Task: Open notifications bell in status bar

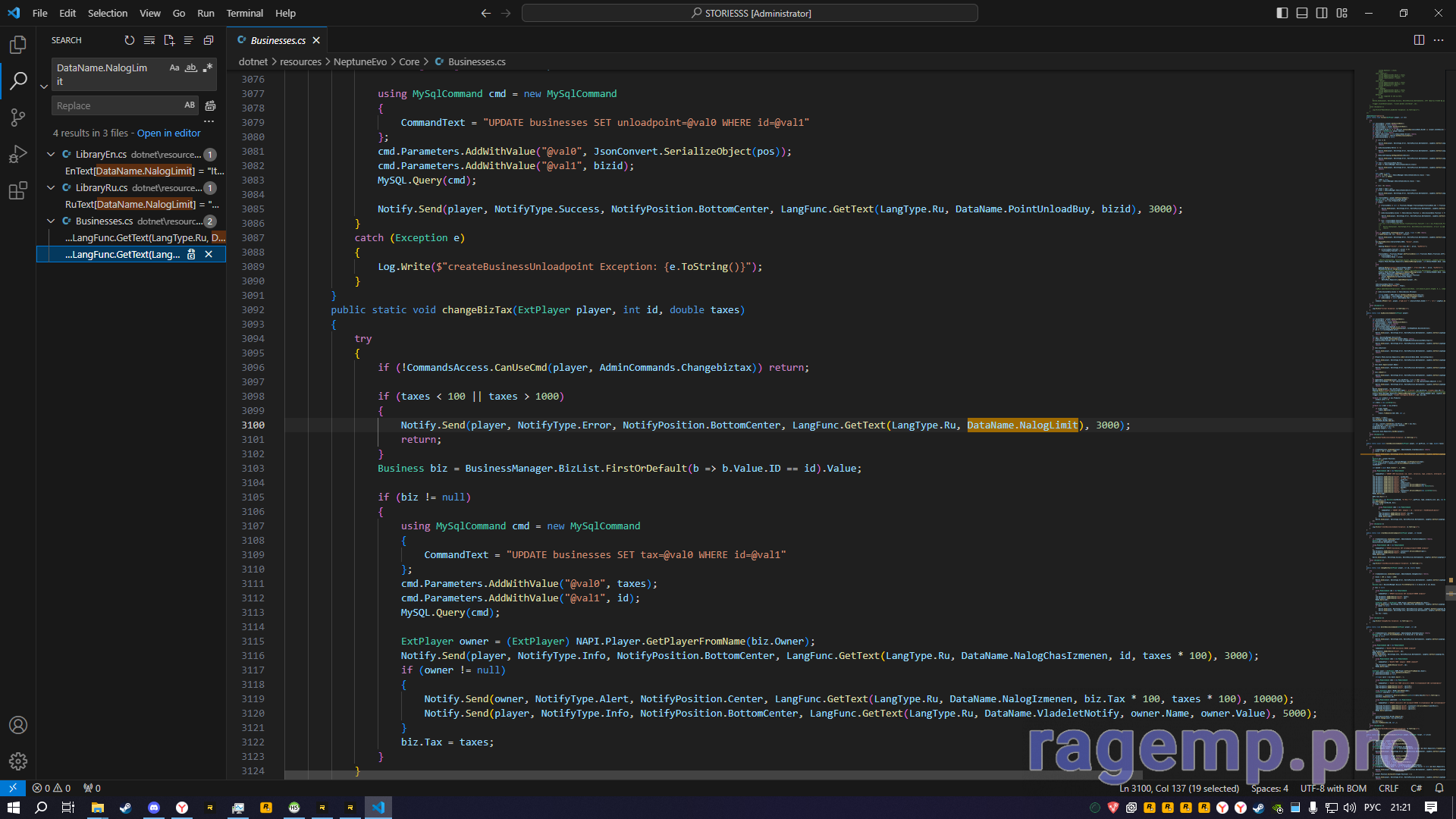Action: [x=1439, y=788]
